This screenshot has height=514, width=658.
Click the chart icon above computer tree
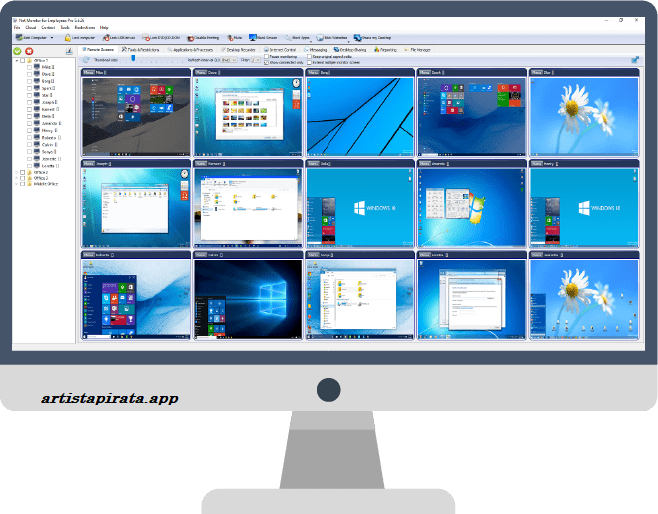(x=69, y=51)
